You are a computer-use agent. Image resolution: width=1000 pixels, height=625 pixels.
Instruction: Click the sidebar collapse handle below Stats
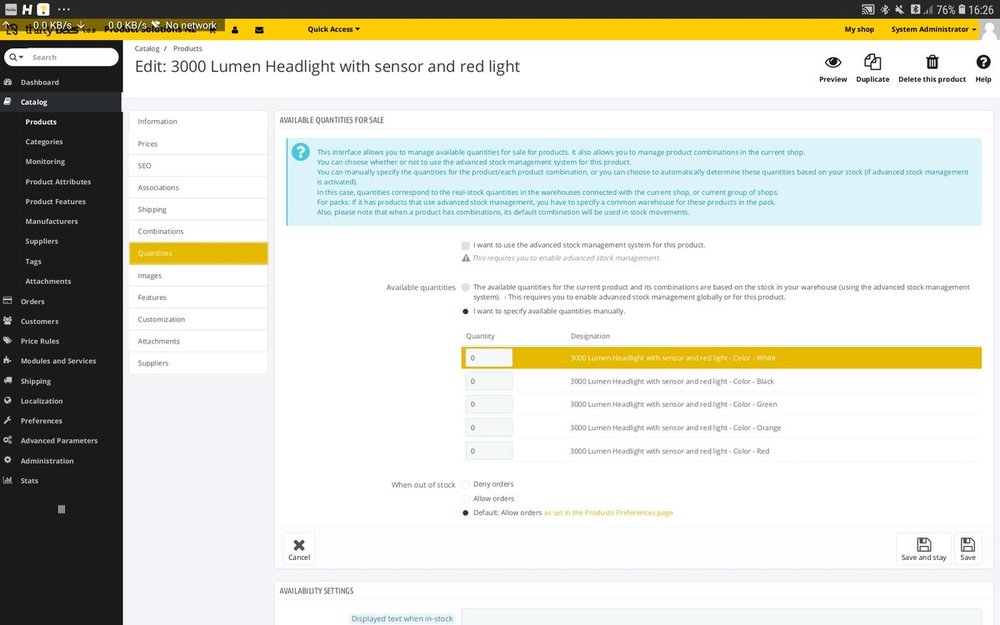61,509
